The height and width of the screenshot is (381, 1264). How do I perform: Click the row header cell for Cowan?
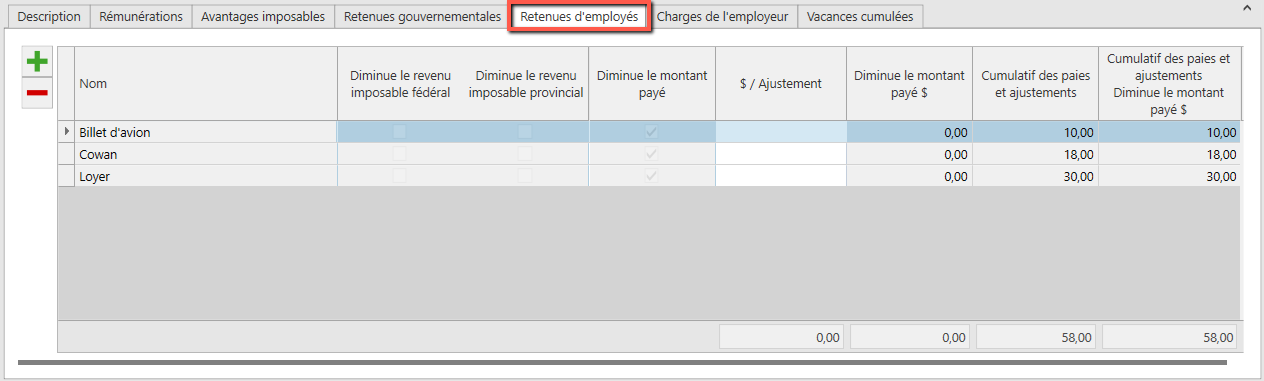(x=66, y=154)
